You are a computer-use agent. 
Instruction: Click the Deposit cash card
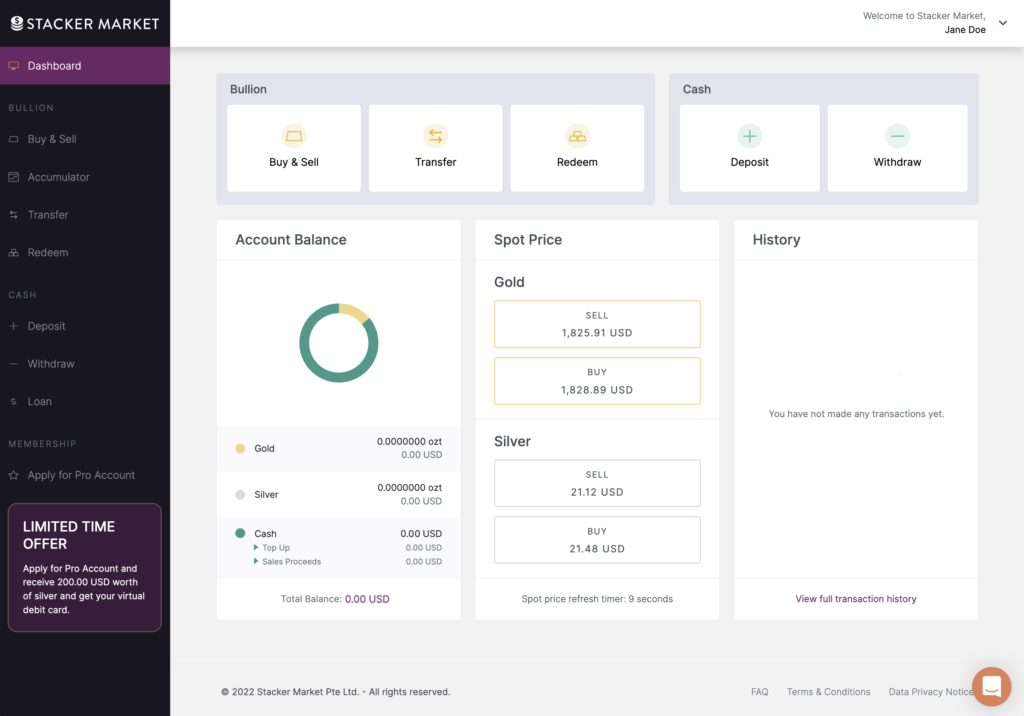(x=750, y=148)
